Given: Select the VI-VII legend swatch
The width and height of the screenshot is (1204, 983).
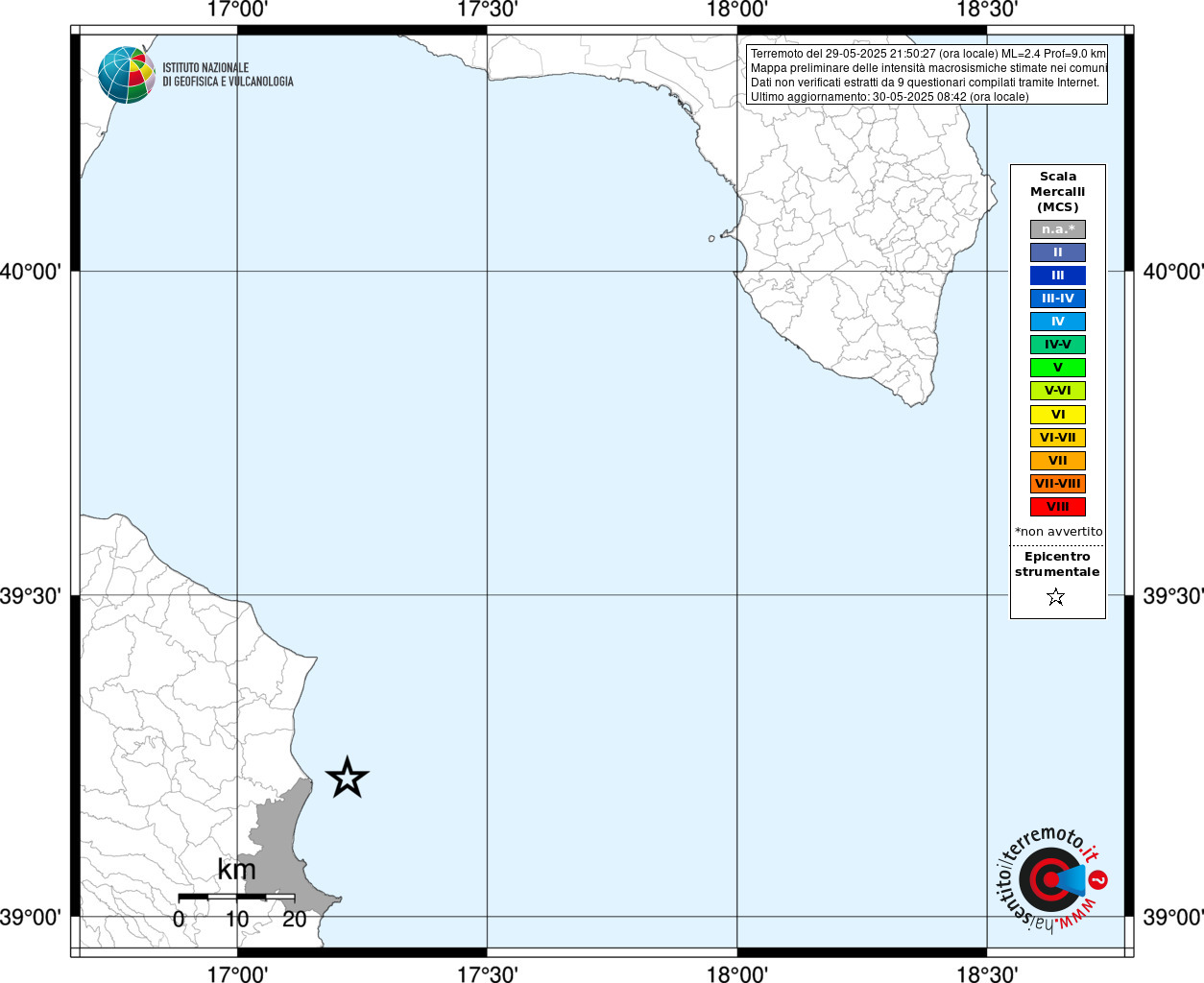Looking at the screenshot, I should tap(1057, 438).
